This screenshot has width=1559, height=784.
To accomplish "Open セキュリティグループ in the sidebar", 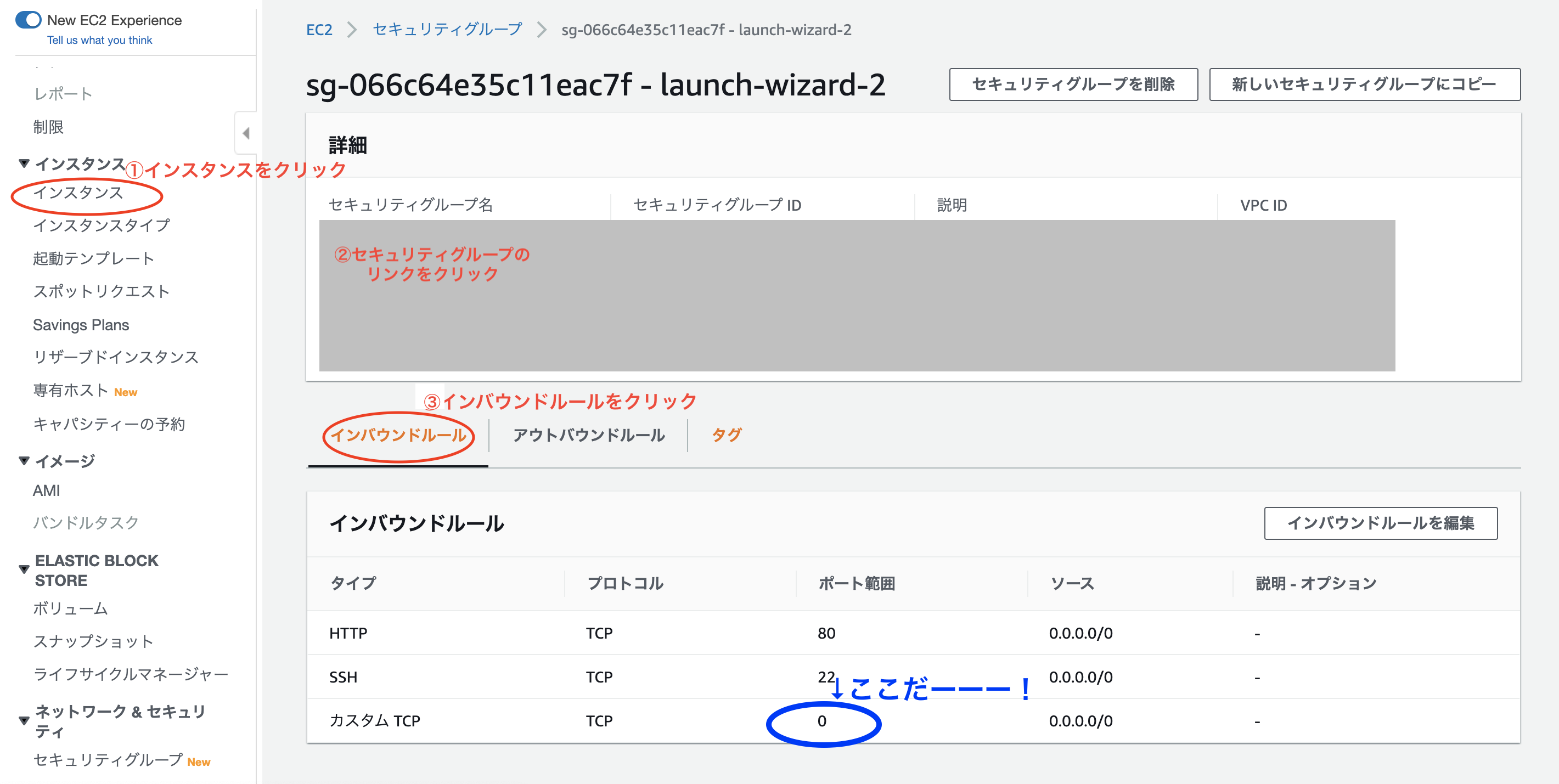I will [108, 760].
